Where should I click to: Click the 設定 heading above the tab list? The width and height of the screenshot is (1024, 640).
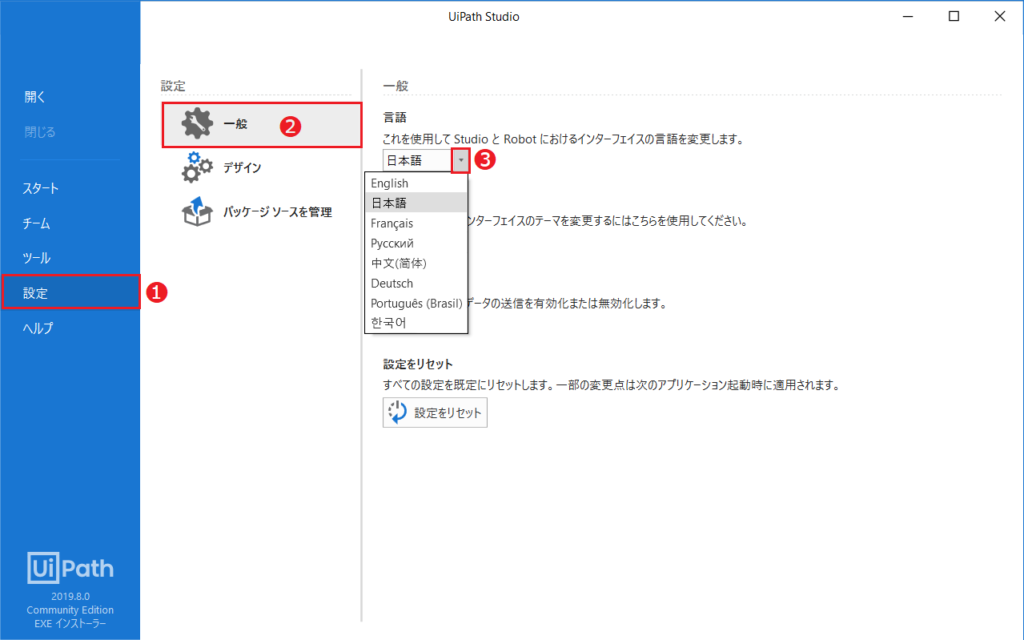click(x=173, y=86)
